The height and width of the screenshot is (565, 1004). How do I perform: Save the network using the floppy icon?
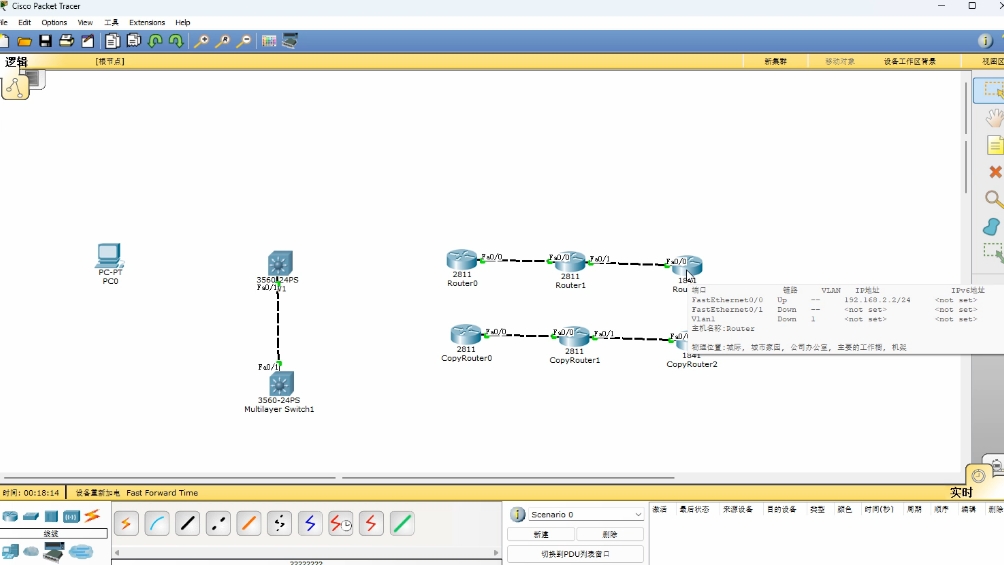(x=45, y=42)
